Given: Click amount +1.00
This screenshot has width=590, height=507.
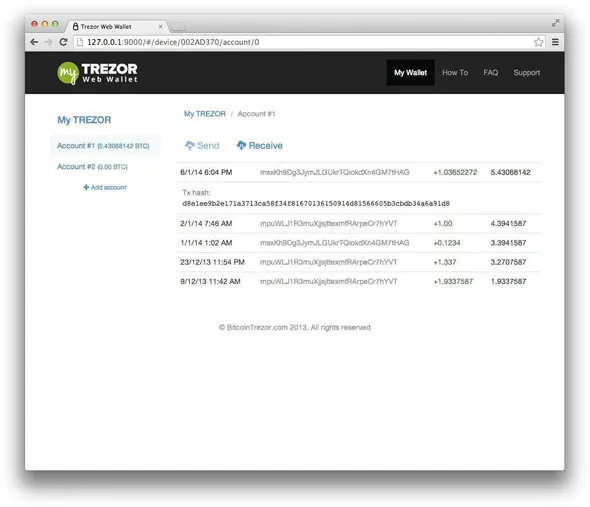Looking at the screenshot, I should 442,224.
